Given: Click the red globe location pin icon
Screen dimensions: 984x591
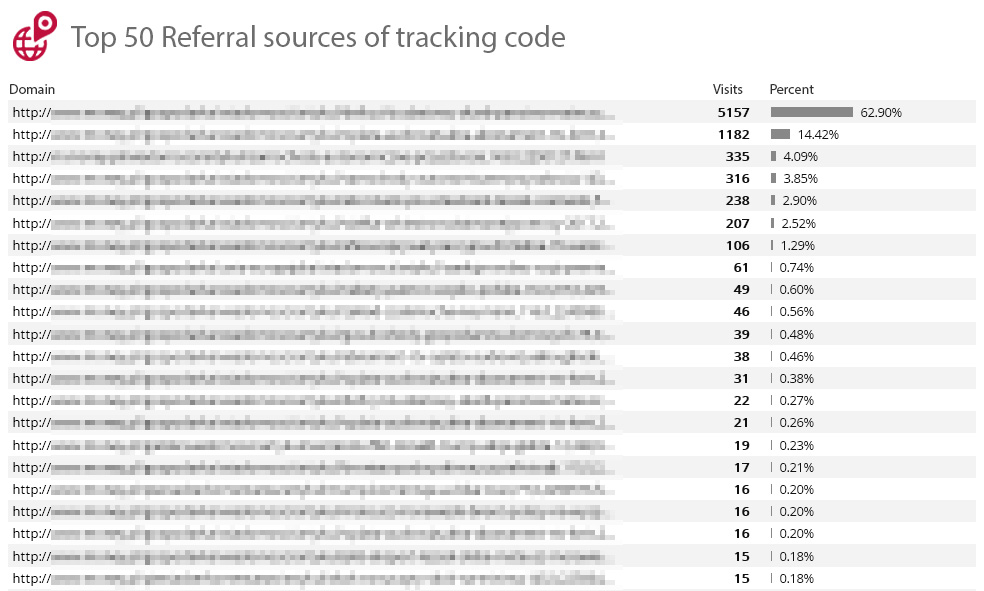Looking at the screenshot, I should 35,36.
